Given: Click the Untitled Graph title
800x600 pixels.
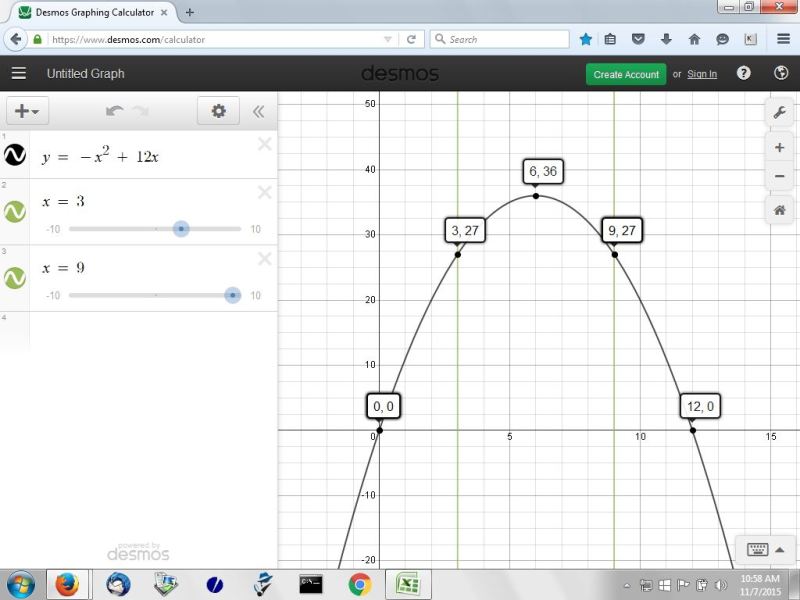Looking at the screenshot, I should 86,73.
